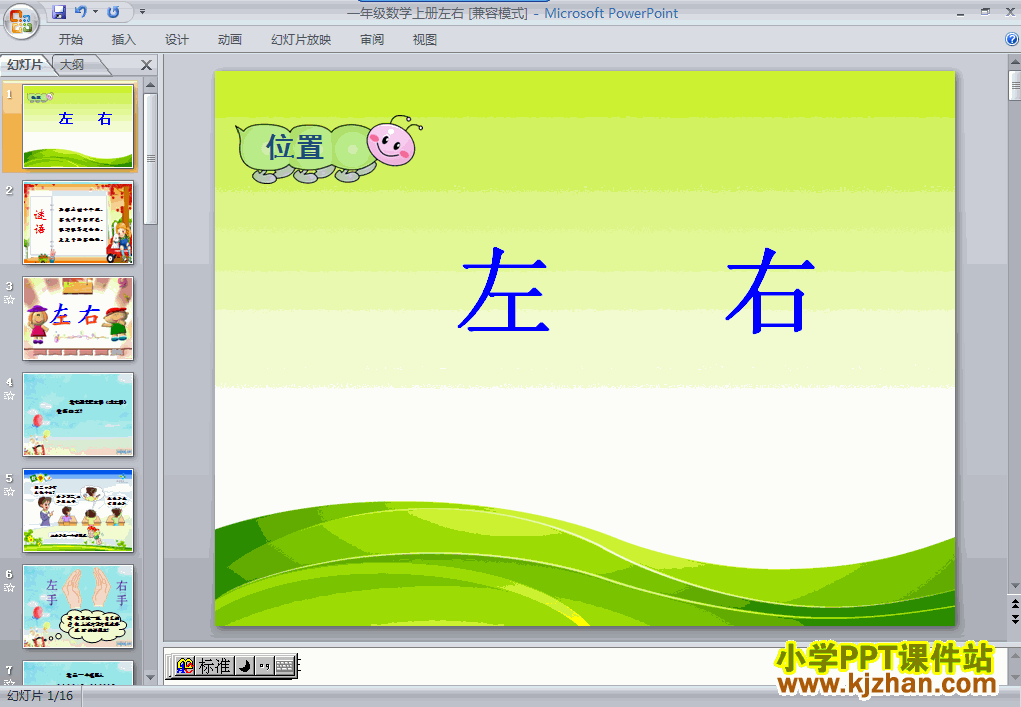Click the IME language switch icon
1021x707 pixels.
coord(185,665)
